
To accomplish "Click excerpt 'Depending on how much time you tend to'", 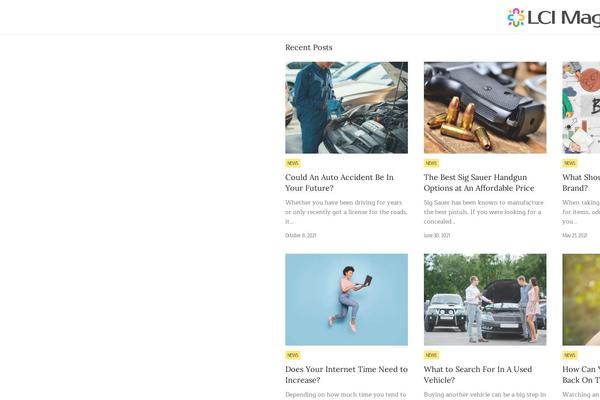I will [x=346, y=395].
